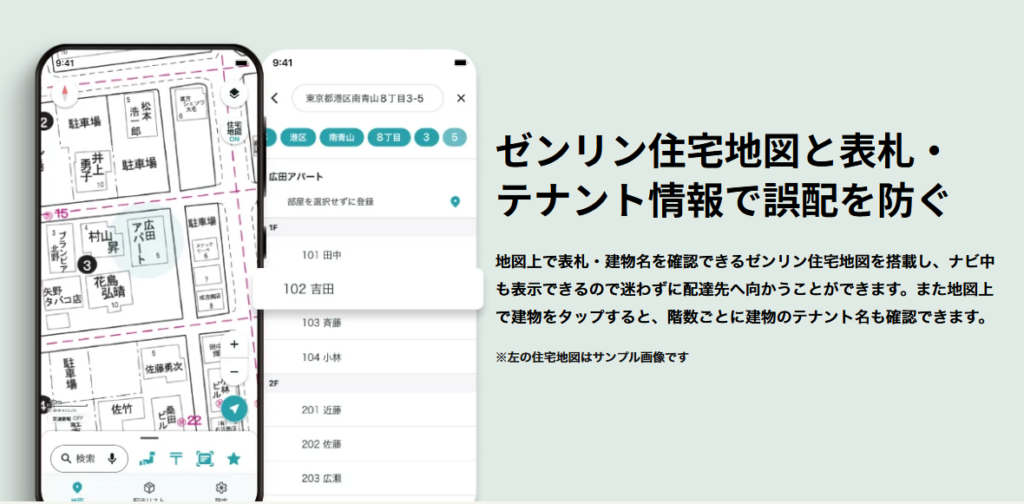Select room 202 佐藤
The height and width of the screenshot is (504, 1024).
click(370, 444)
